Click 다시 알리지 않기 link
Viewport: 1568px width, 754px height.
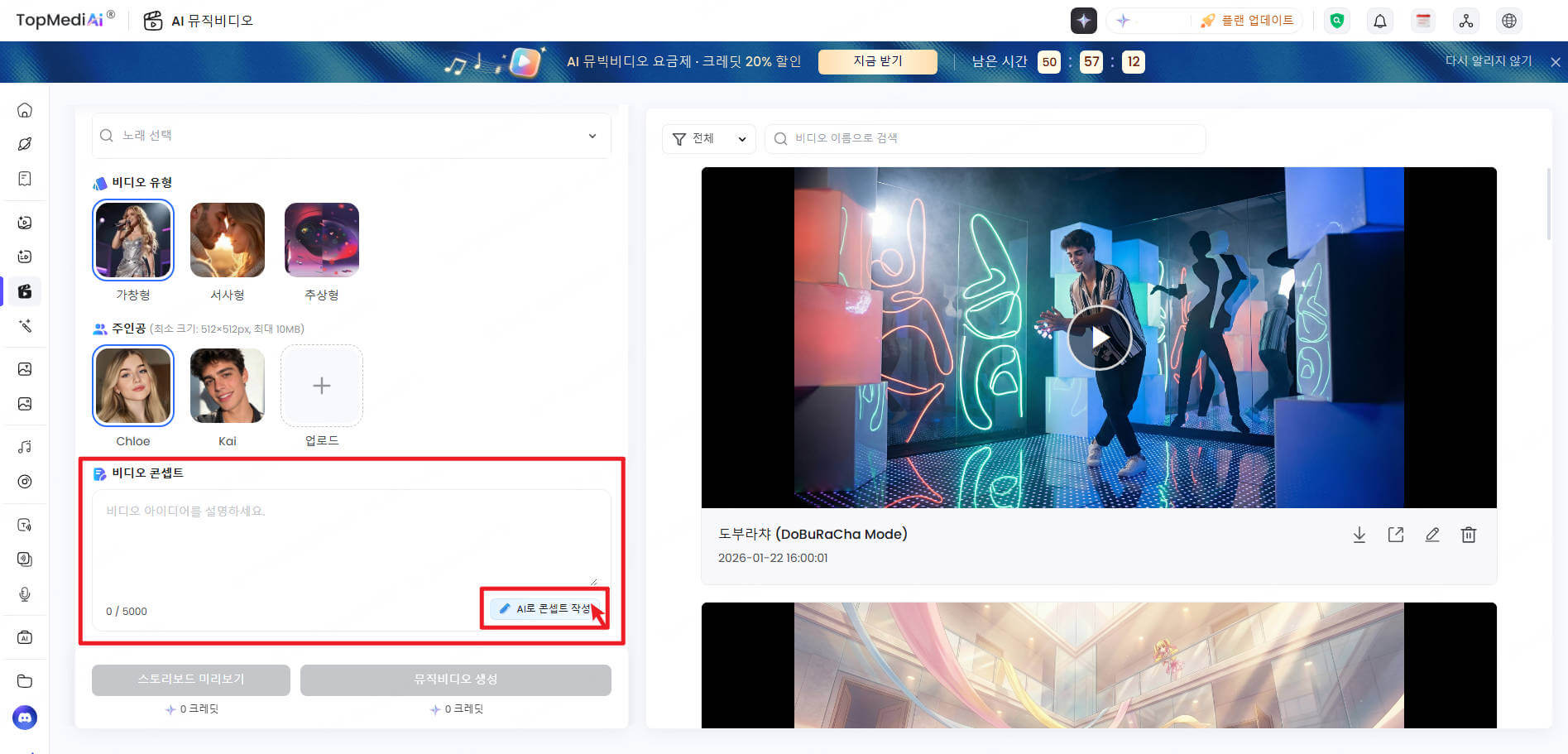[1488, 61]
